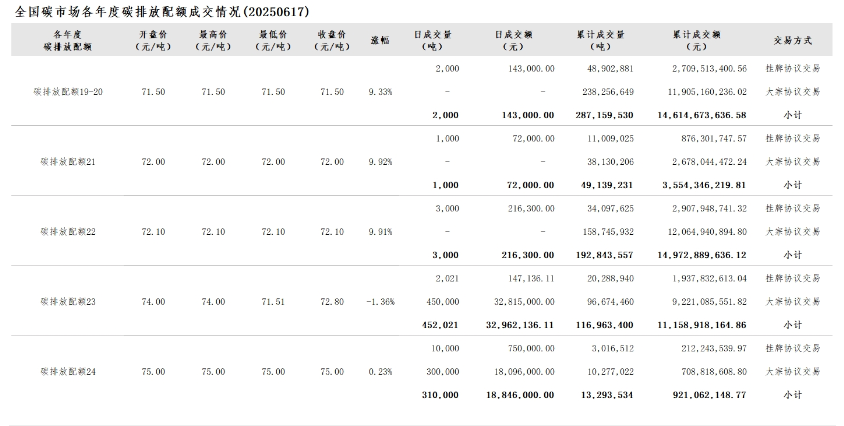Click the 0.23% change value
The height and width of the screenshot is (426, 844).
click(380, 372)
